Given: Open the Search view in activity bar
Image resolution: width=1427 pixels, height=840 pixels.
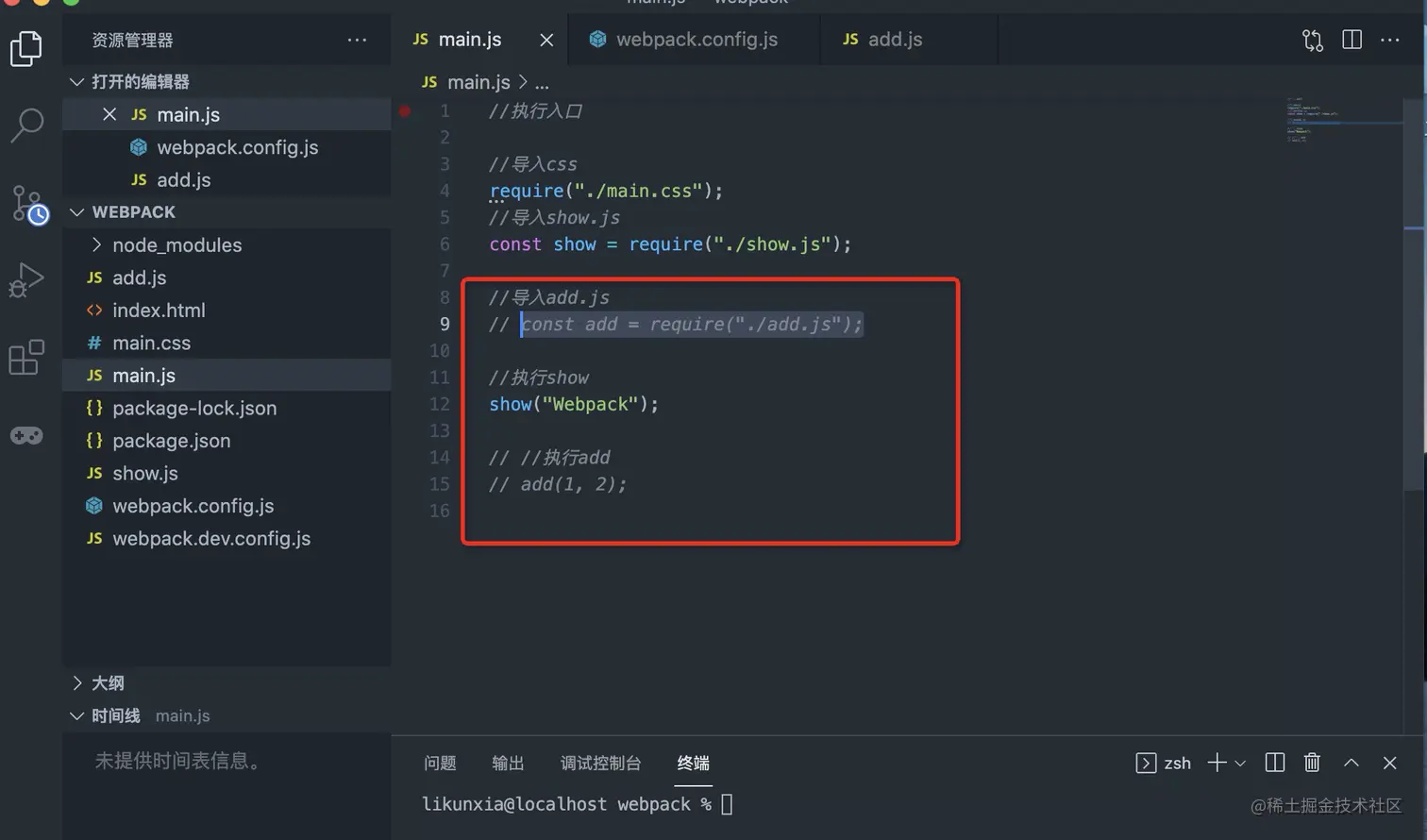Looking at the screenshot, I should point(26,125).
